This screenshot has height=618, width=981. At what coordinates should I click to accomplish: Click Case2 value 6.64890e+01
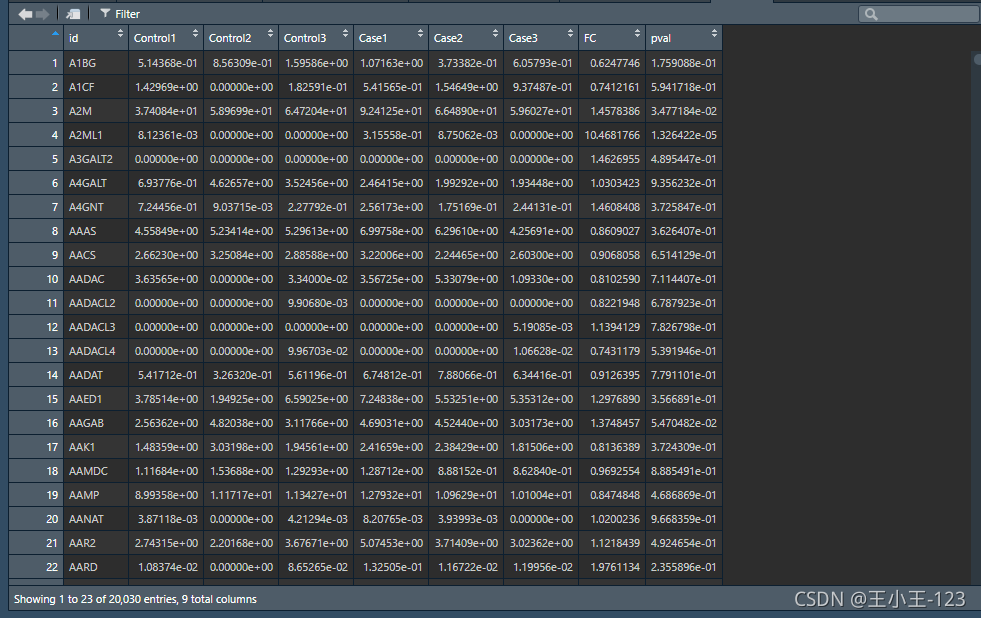[467, 111]
